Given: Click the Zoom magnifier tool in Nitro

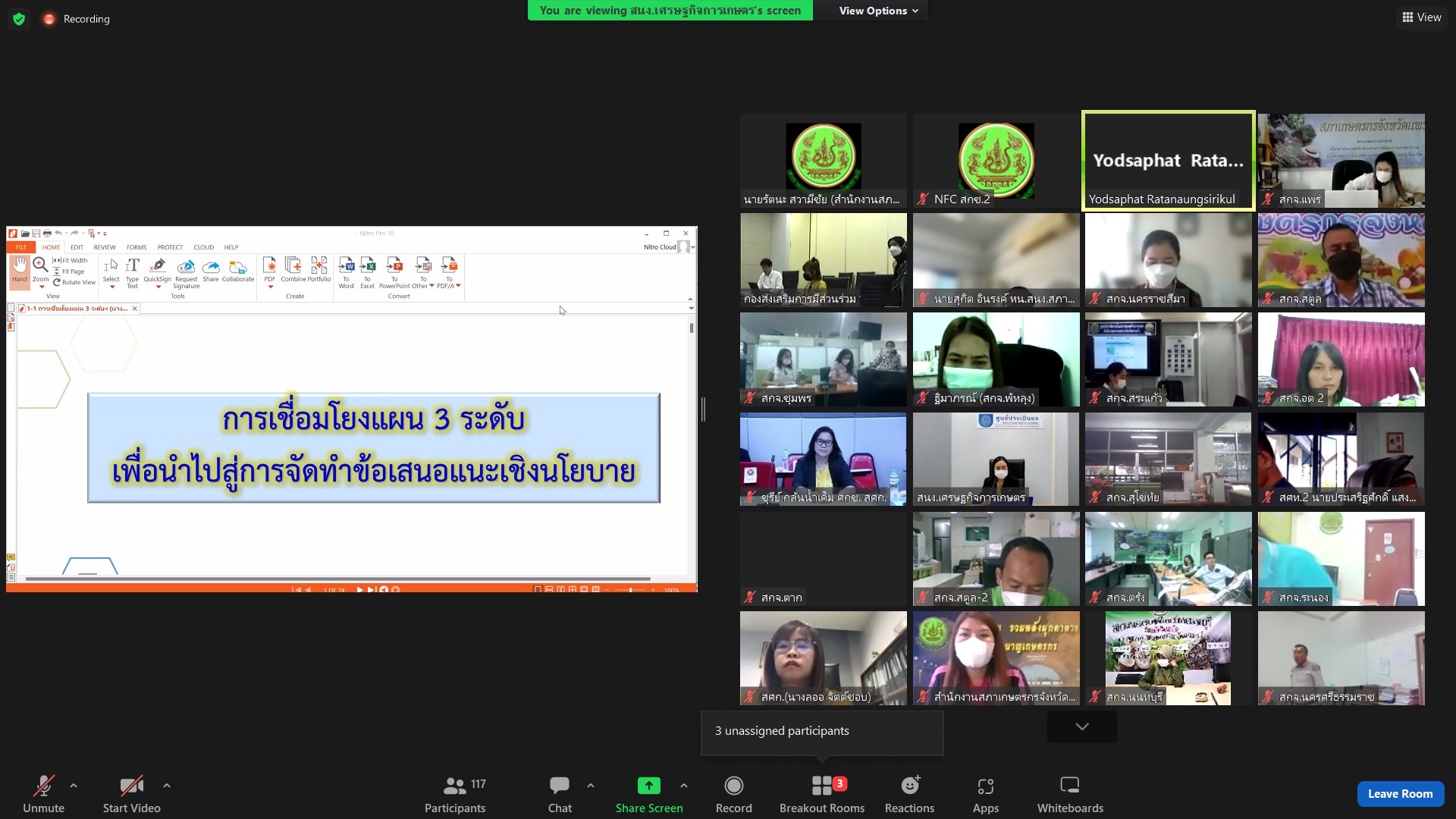Looking at the screenshot, I should click(40, 269).
